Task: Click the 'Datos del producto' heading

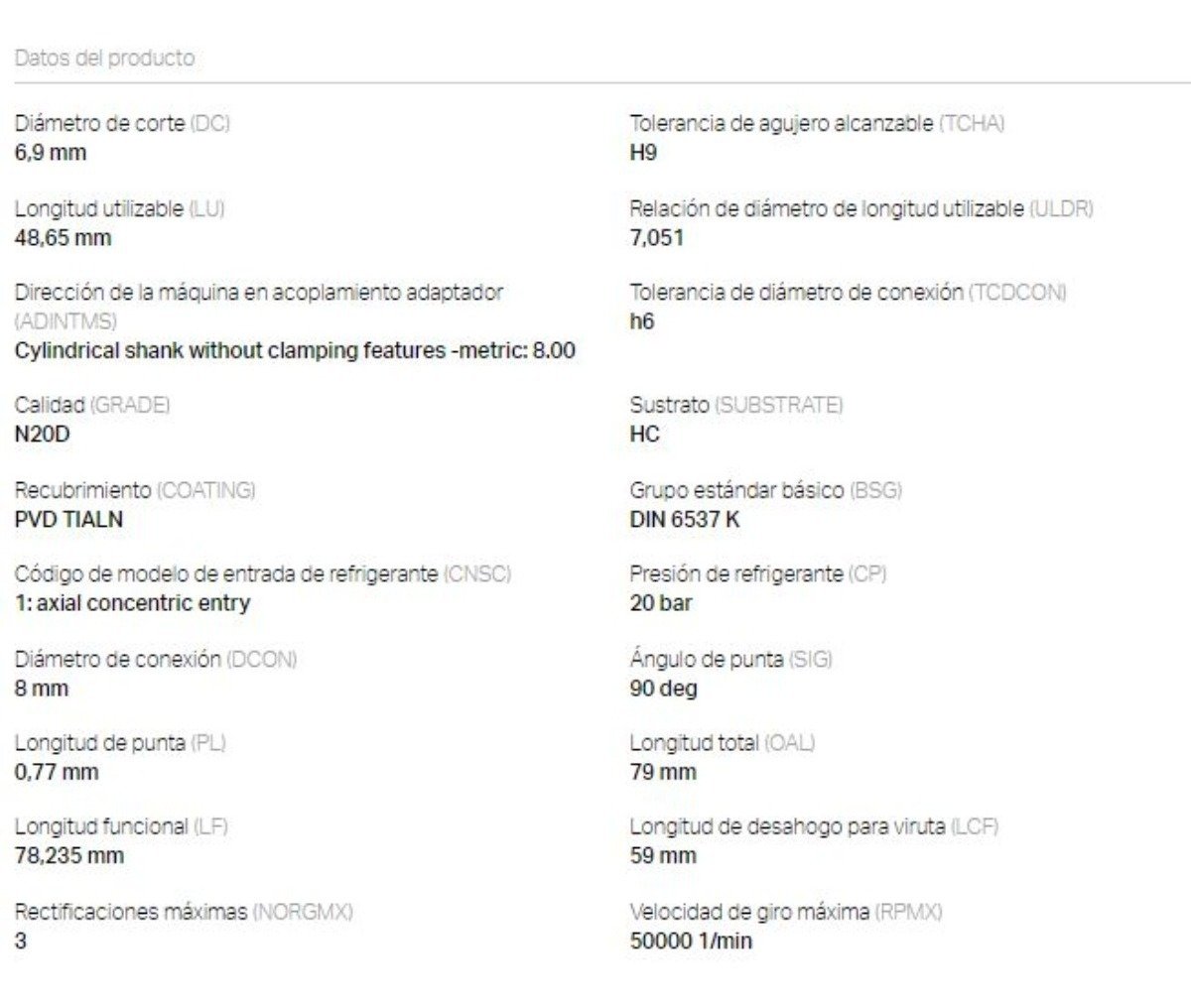Action: pyautogui.click(x=104, y=58)
